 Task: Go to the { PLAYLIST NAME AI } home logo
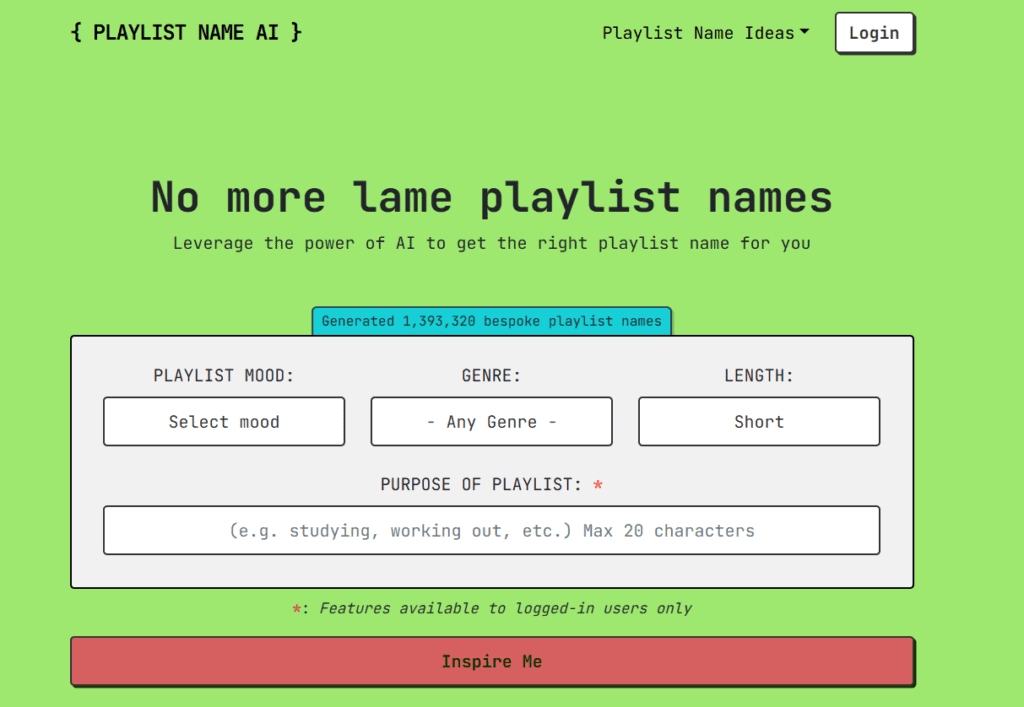point(186,32)
